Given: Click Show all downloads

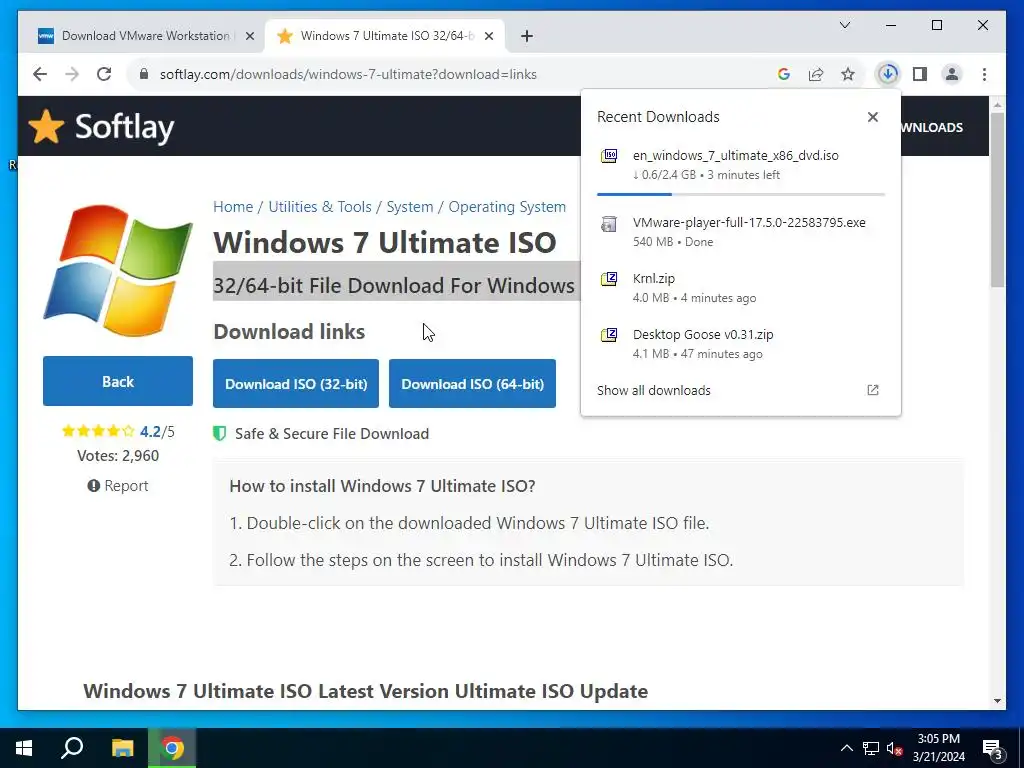Looking at the screenshot, I should click(x=653, y=391).
